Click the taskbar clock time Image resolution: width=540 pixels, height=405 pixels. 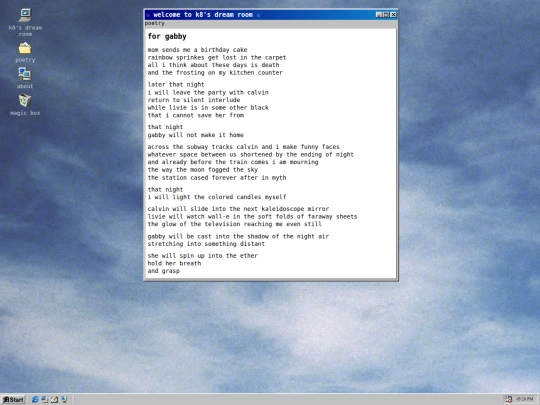point(525,399)
